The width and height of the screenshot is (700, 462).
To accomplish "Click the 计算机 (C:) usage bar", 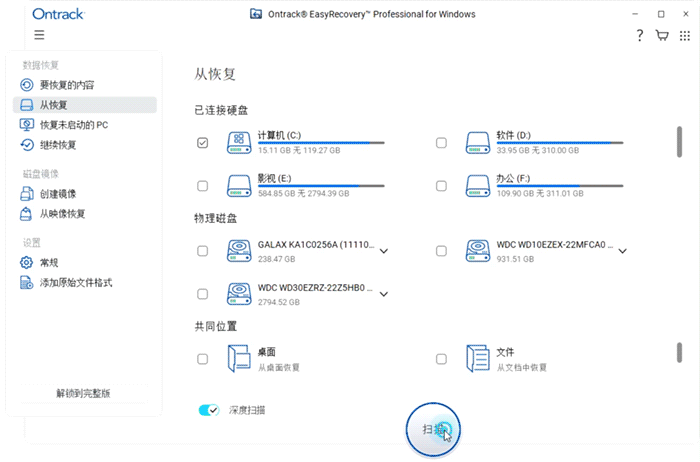I will (x=321, y=143).
